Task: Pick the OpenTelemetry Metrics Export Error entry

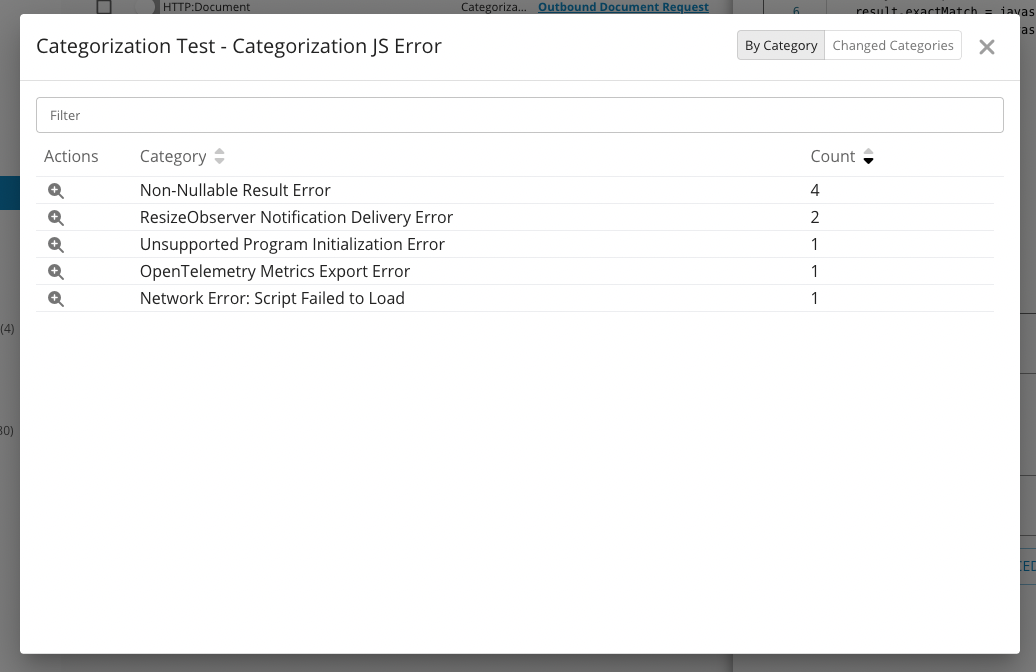Action: (x=275, y=271)
